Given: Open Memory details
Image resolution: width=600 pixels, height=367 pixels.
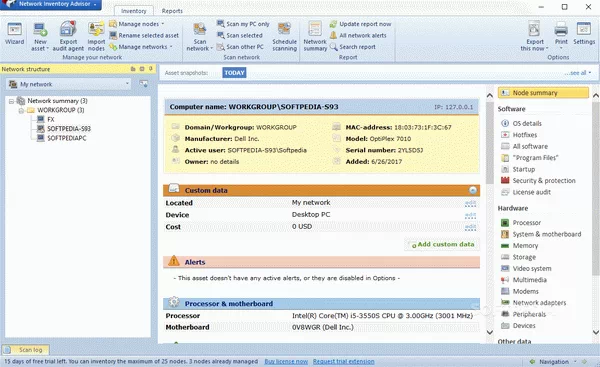Looking at the screenshot, I should tap(520, 245).
